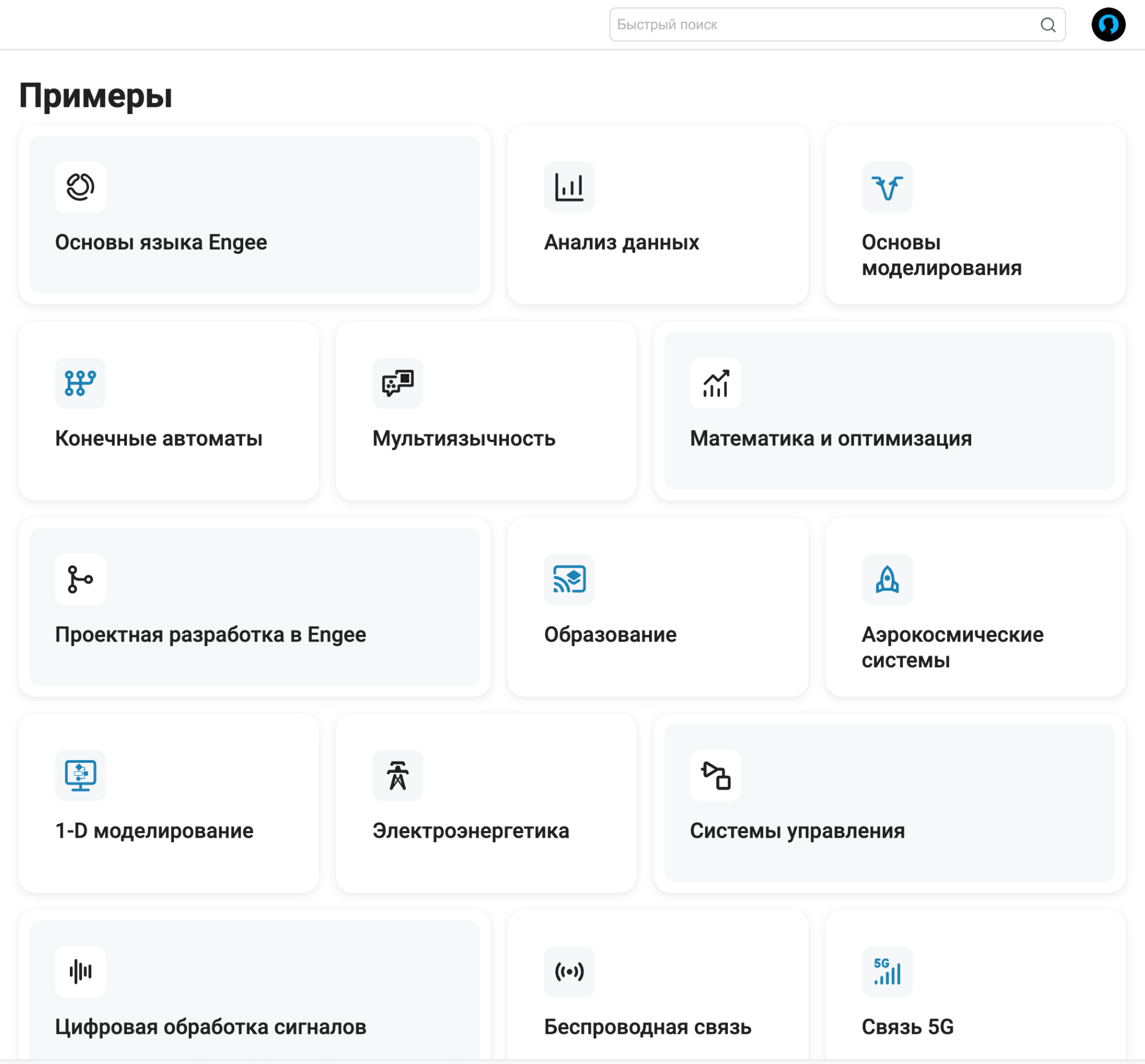Click the state machine icon for Конечные автоматы
The image size is (1145, 1064).
click(80, 383)
